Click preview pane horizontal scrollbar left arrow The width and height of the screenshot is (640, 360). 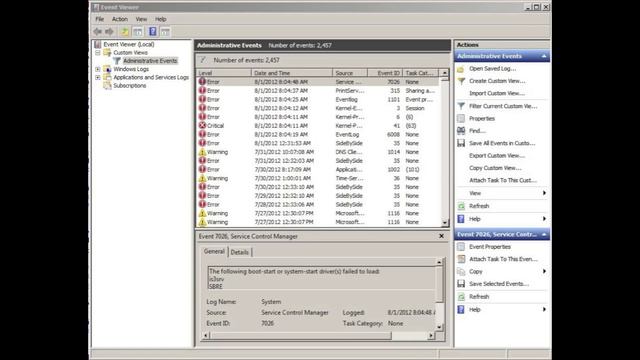[x=206, y=336]
